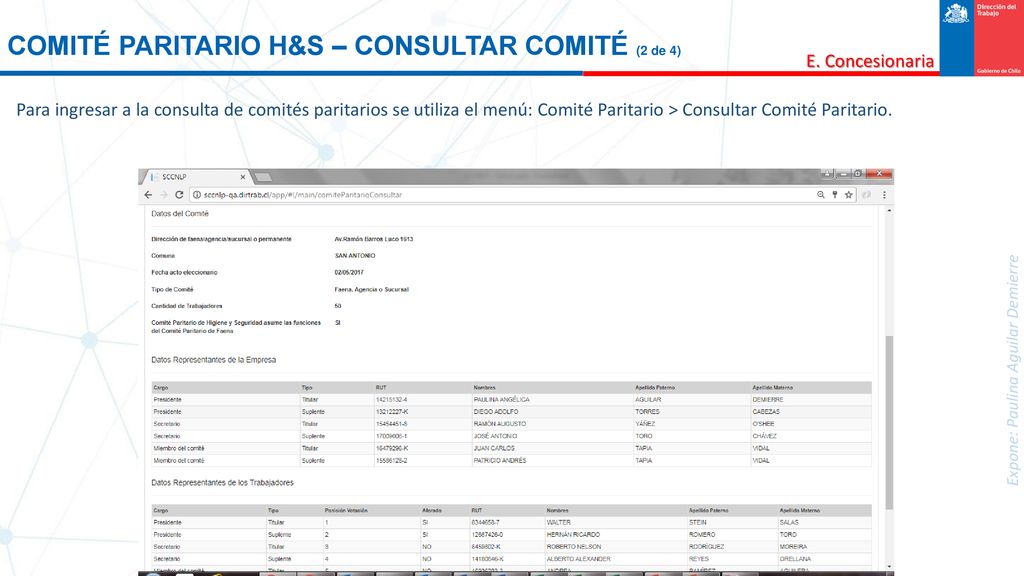
Task: Open a new tab next to SCCNLP
Action: pos(263,177)
